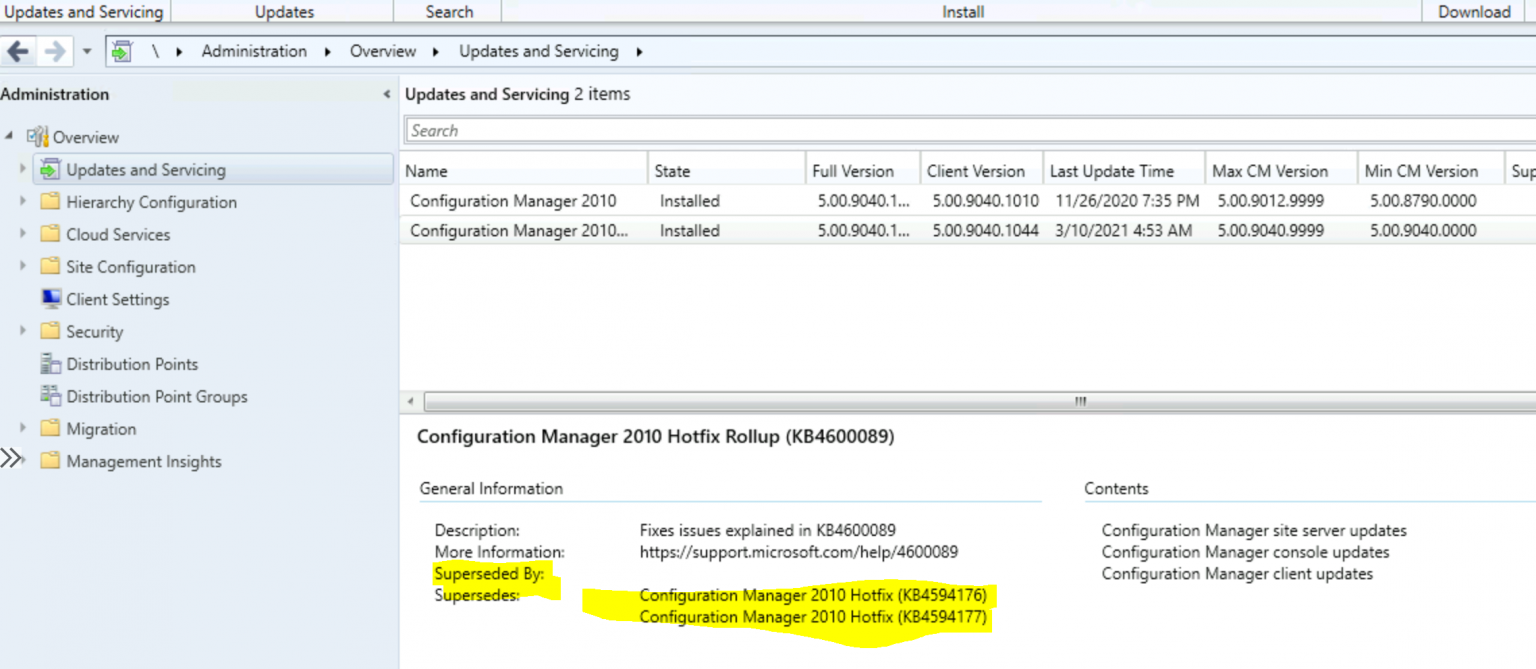Click the Install ribbon command

pyautogui.click(x=962, y=11)
